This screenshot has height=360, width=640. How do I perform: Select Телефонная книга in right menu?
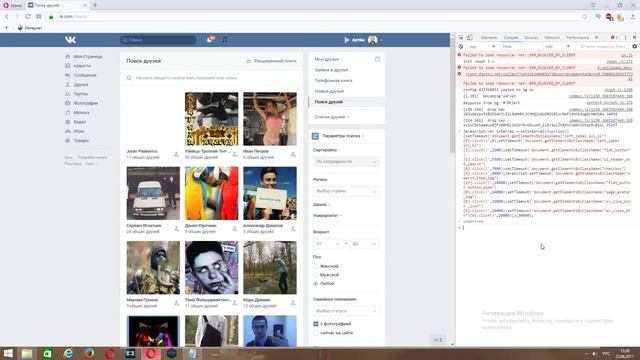pyautogui.click(x=333, y=80)
